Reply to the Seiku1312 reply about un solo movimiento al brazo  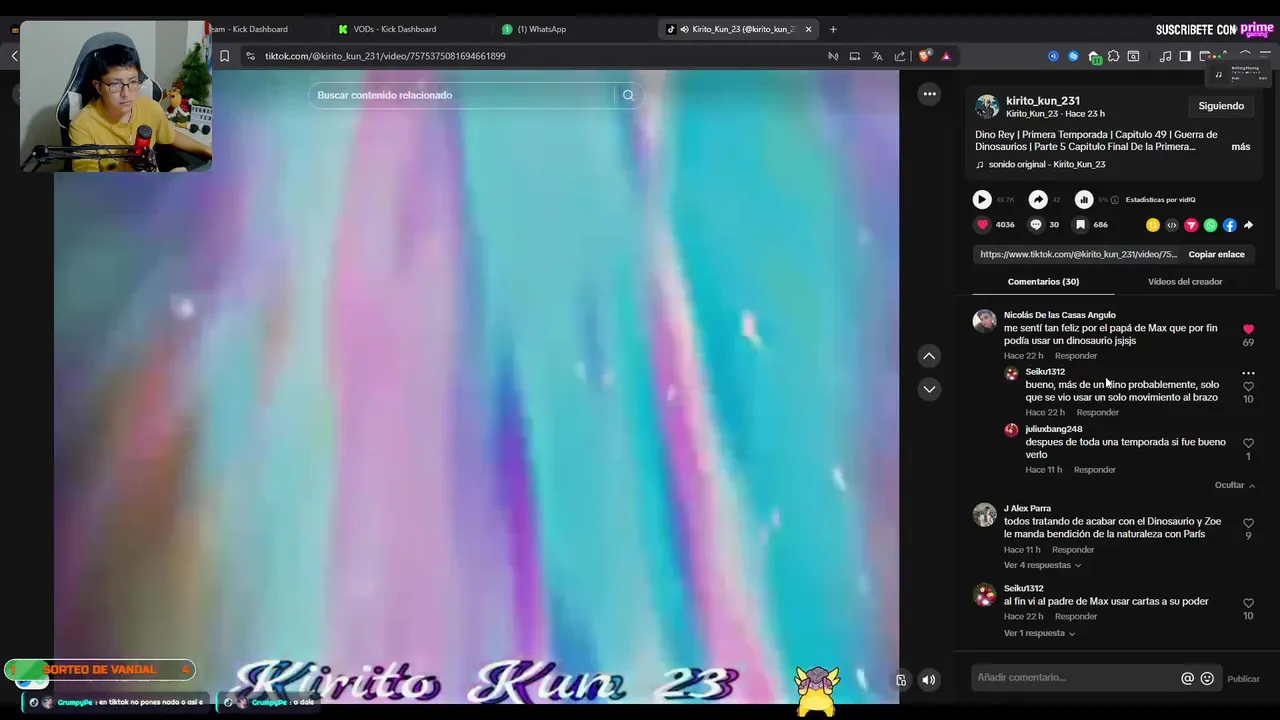point(1097,413)
